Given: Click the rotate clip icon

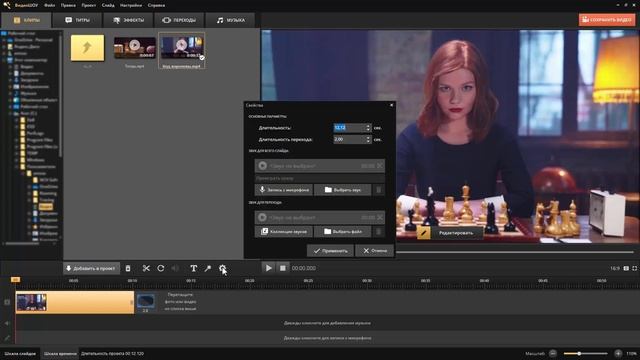Looking at the screenshot, I should pos(161,268).
